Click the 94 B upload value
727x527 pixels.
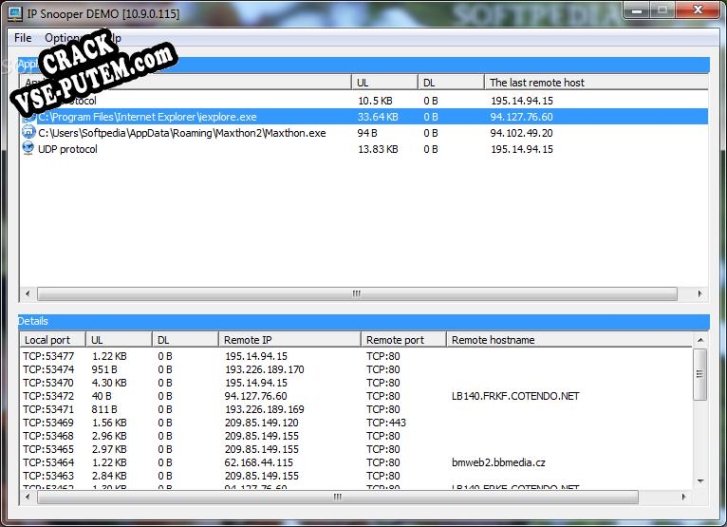click(367, 133)
